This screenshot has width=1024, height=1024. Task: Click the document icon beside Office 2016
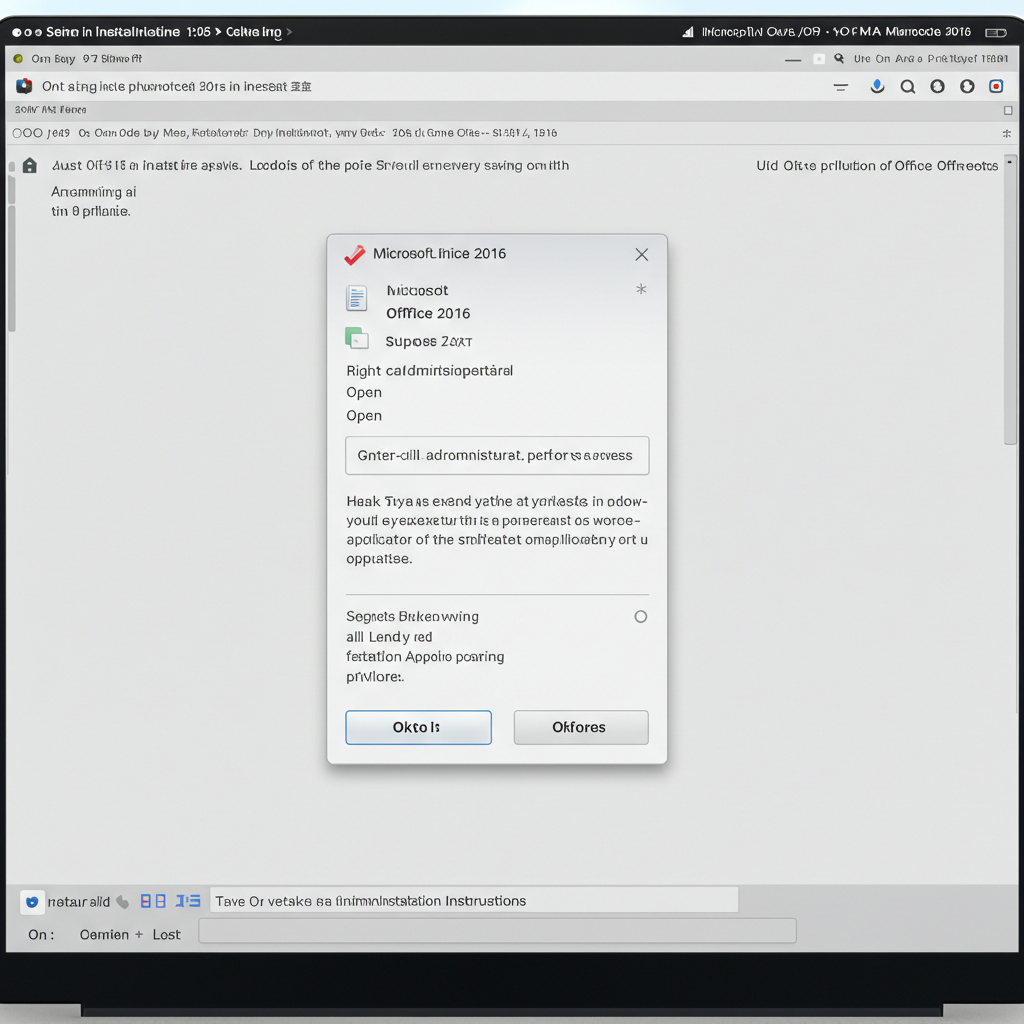coord(357,298)
